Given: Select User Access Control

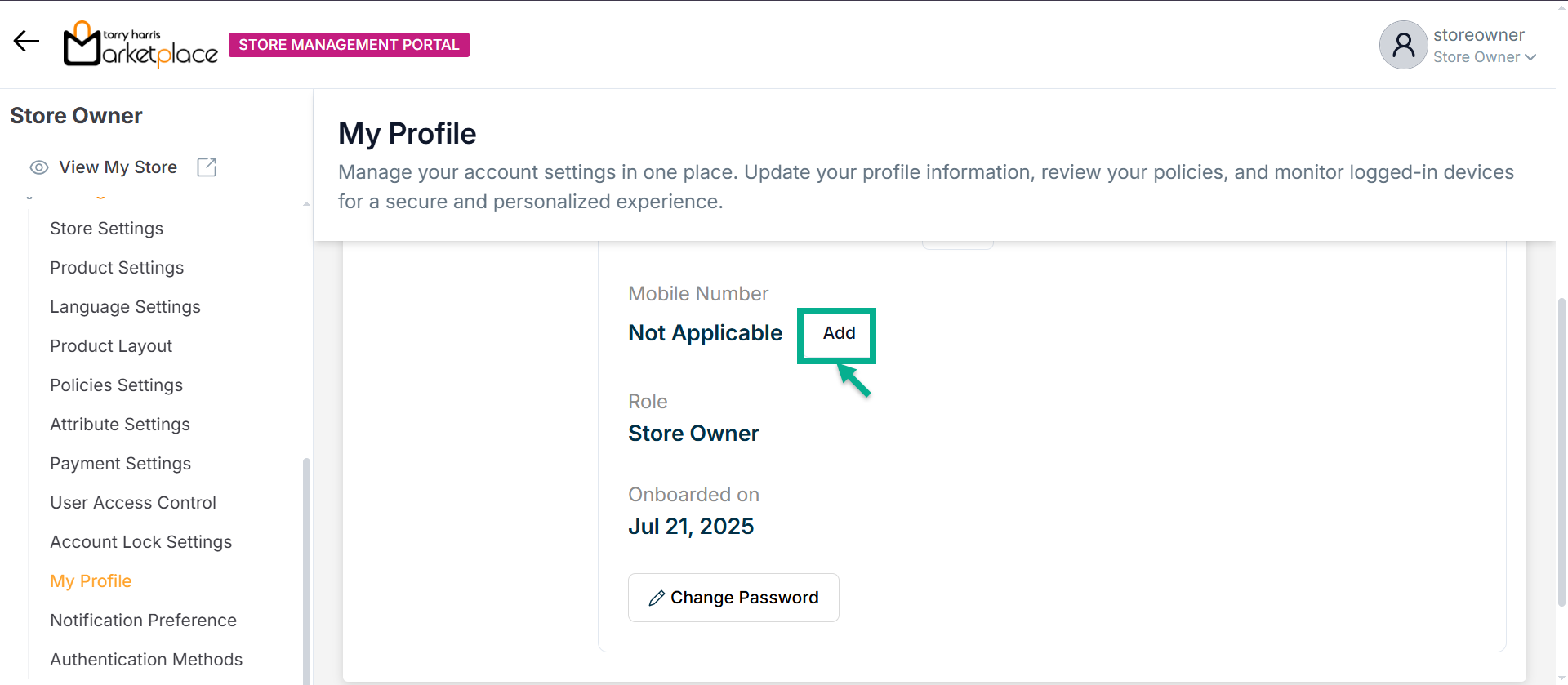Looking at the screenshot, I should 133,503.
